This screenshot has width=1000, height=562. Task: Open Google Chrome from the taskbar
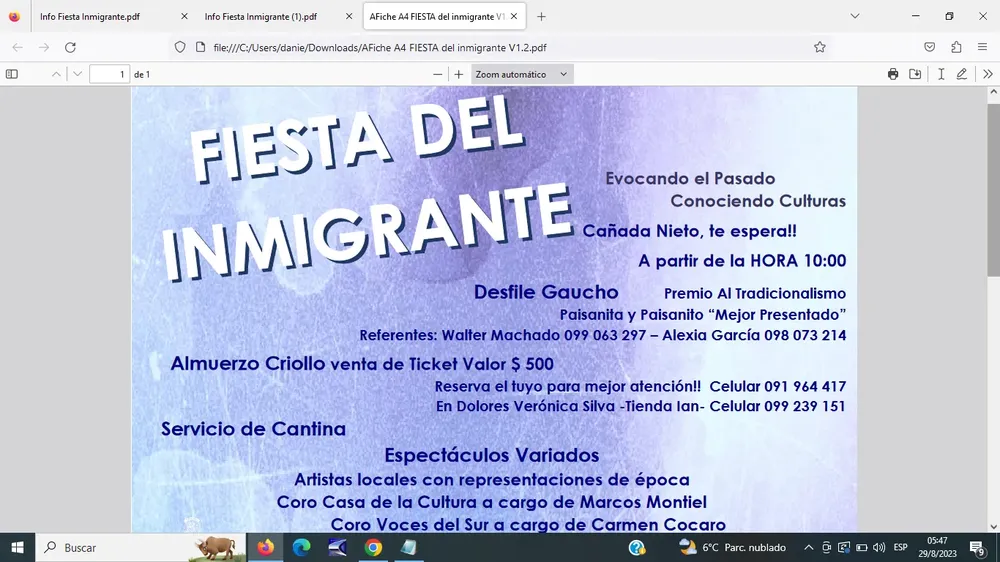coord(373,547)
